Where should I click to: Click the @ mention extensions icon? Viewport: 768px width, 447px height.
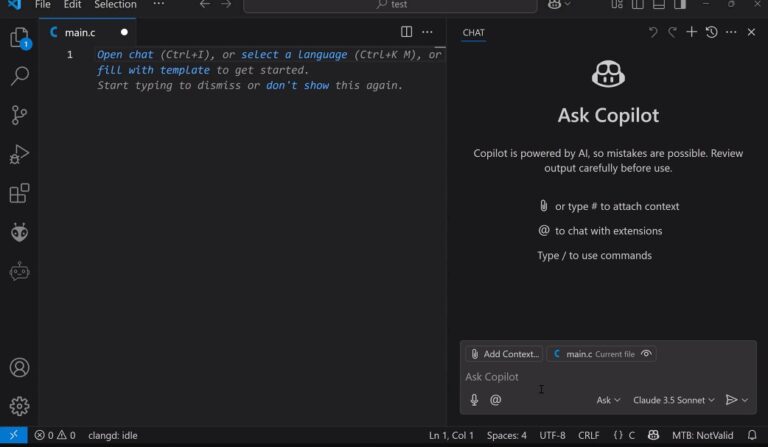point(496,400)
